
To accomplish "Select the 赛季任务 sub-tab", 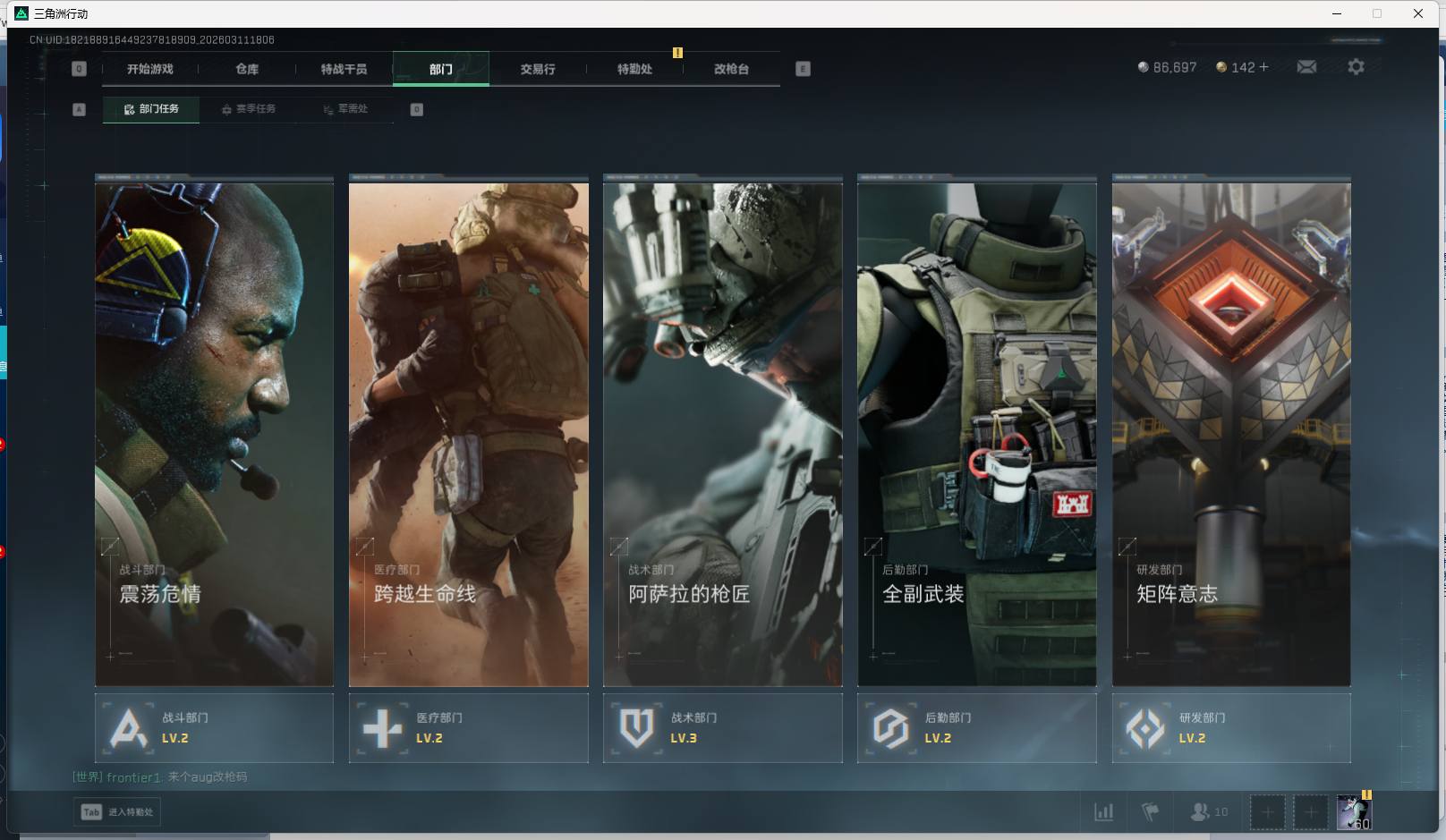I will point(249,109).
